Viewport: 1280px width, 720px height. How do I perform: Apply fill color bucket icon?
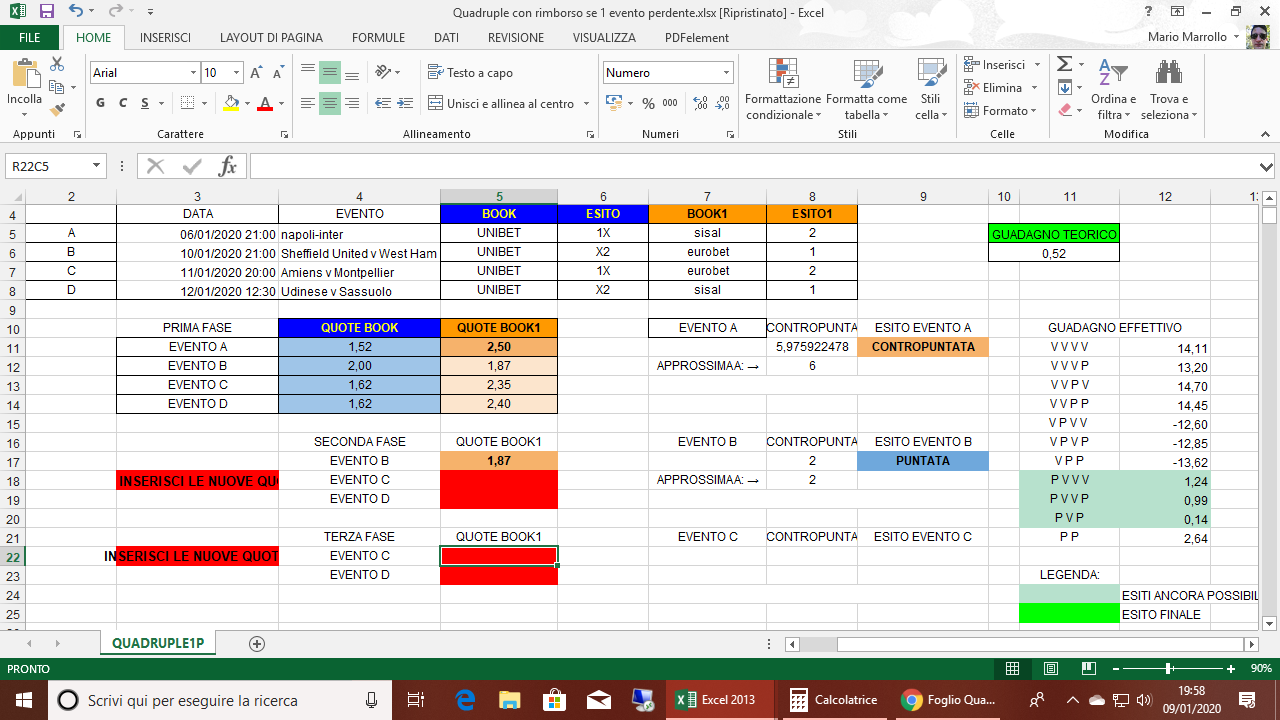231,103
